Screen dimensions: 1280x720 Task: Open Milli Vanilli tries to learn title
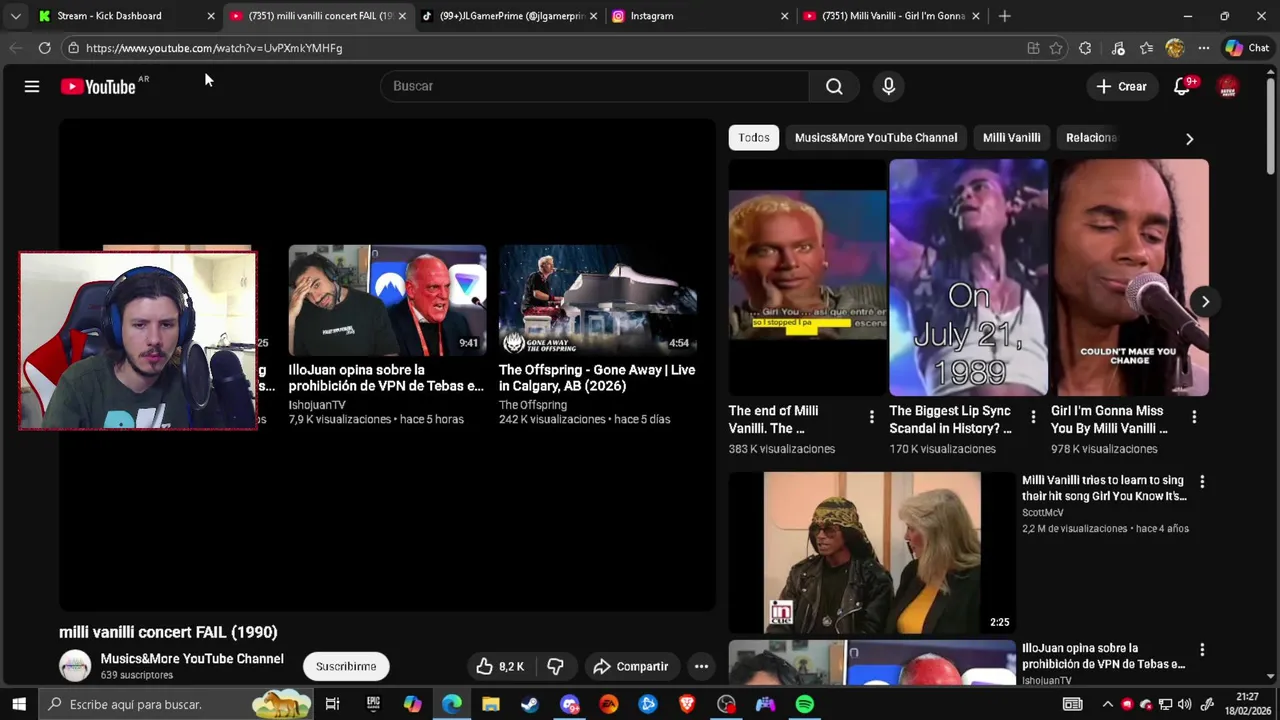(1104, 488)
